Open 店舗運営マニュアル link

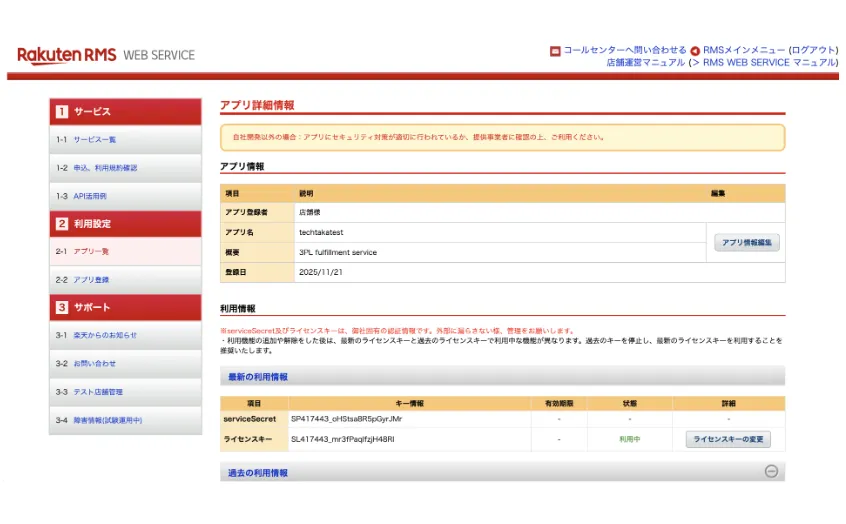pyautogui.click(x=645, y=63)
